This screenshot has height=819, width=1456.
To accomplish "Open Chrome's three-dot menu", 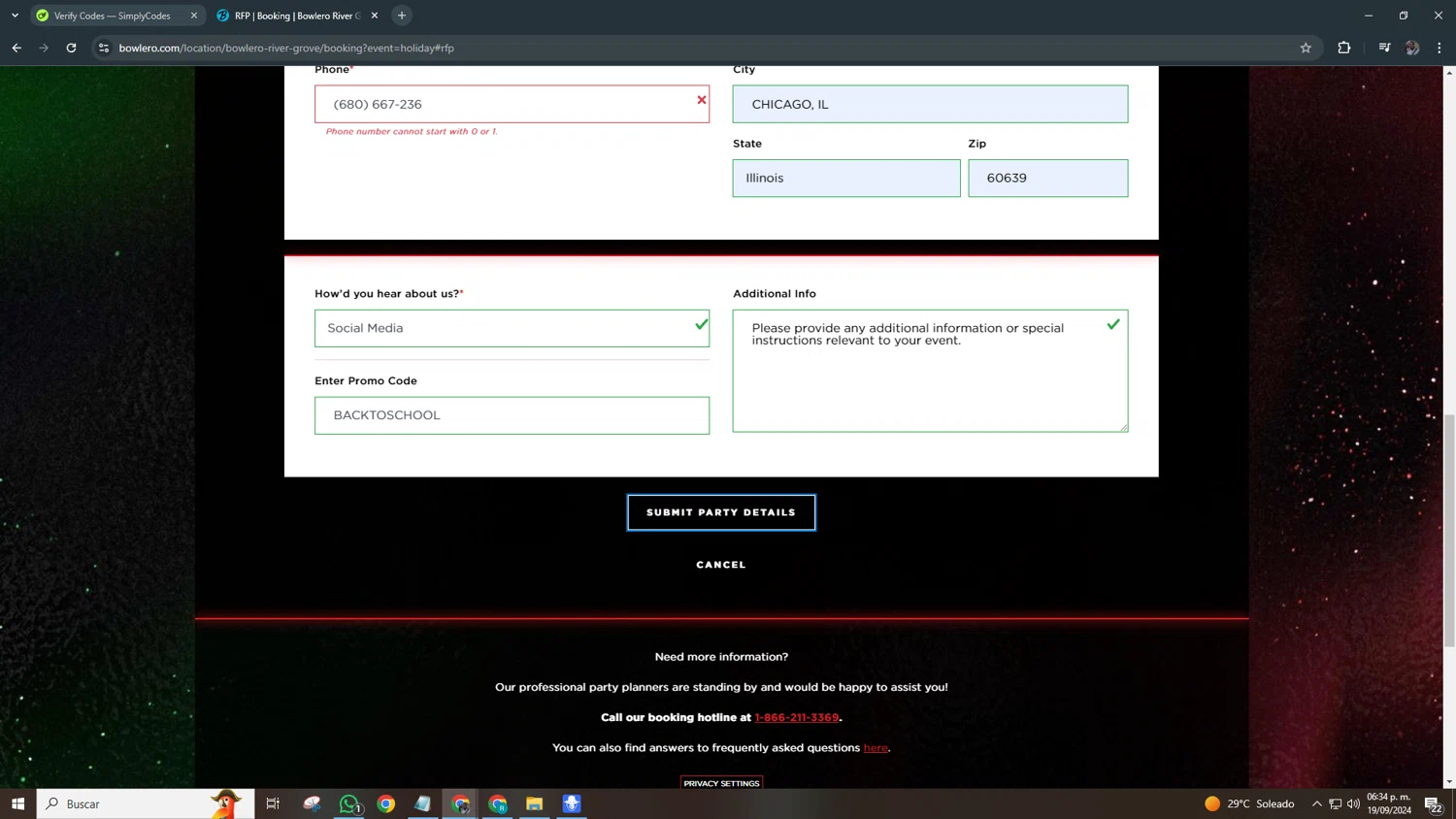I will pos(1439,48).
